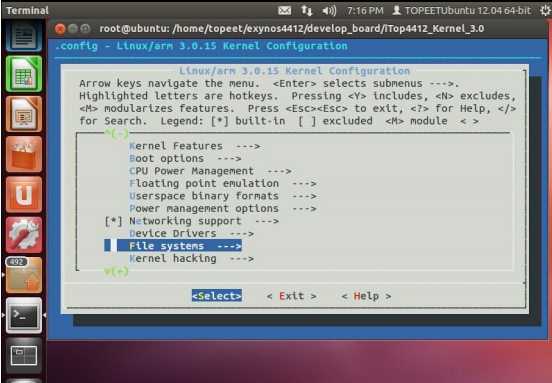This screenshot has width=552, height=383.
Task: Toggle the Networking support checkbox
Action: [114, 221]
